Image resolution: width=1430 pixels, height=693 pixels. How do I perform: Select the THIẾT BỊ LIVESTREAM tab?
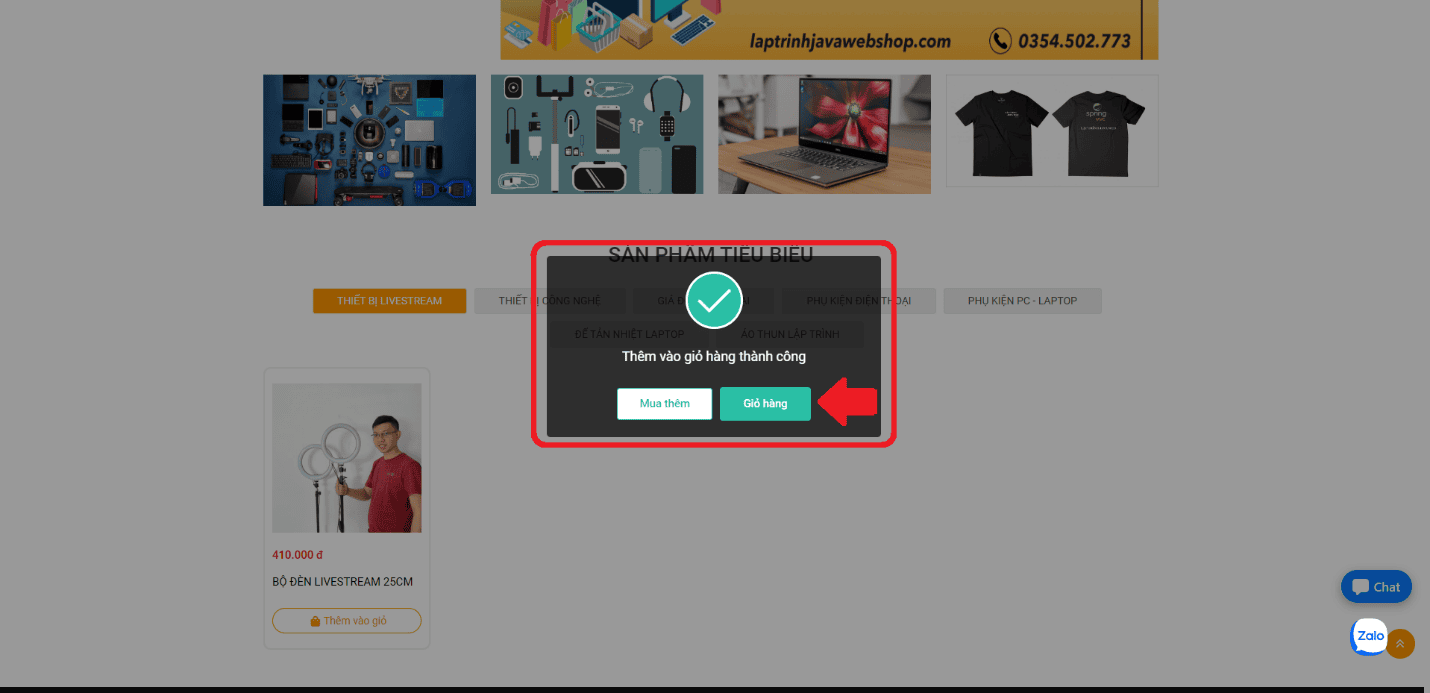click(x=389, y=301)
